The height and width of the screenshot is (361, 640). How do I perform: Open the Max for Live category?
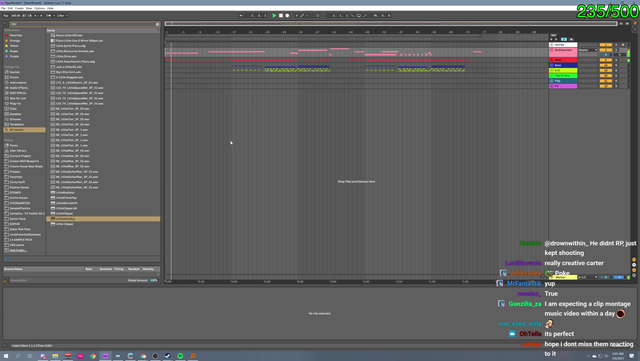click(x=18, y=98)
